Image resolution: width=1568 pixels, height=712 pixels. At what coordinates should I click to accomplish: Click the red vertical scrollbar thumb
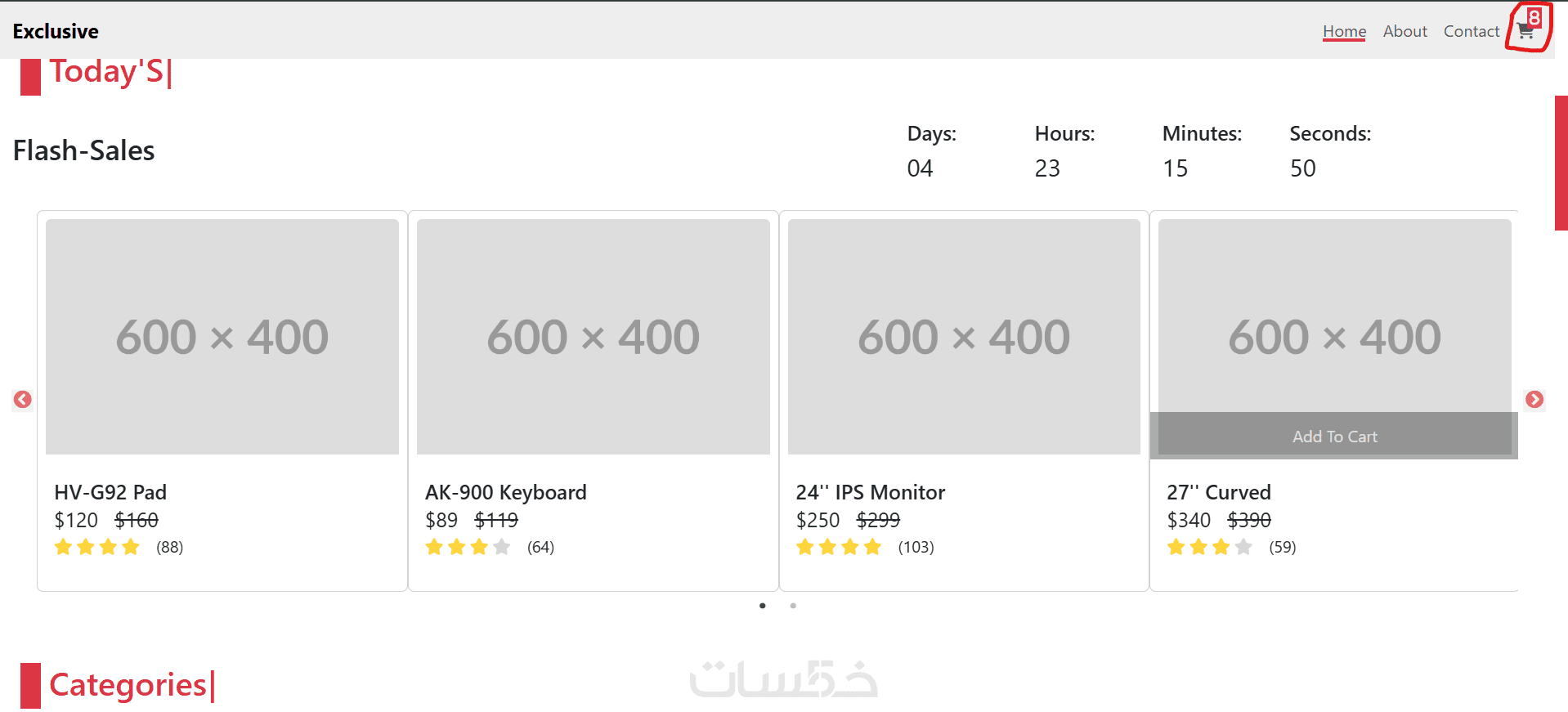(x=1561, y=163)
